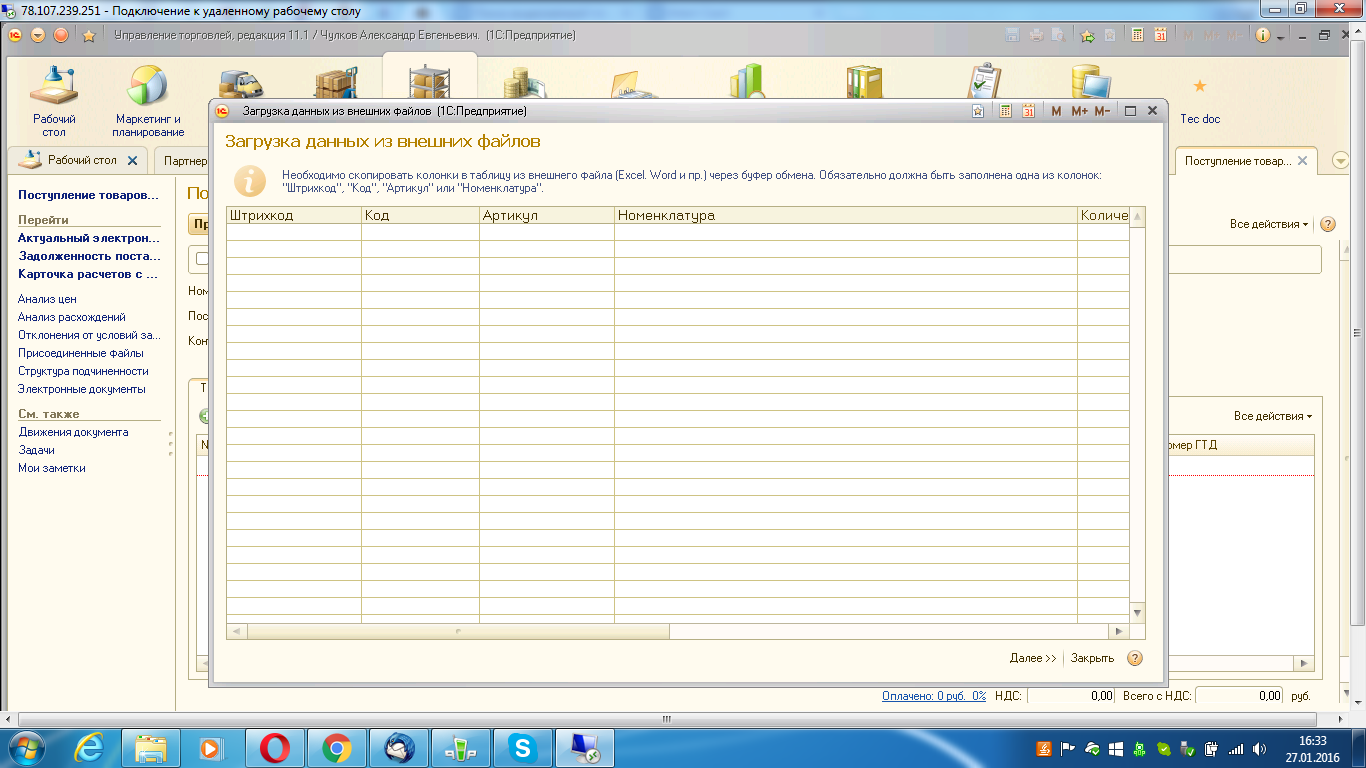Open Маркетинг и планирование section

tap(148, 87)
